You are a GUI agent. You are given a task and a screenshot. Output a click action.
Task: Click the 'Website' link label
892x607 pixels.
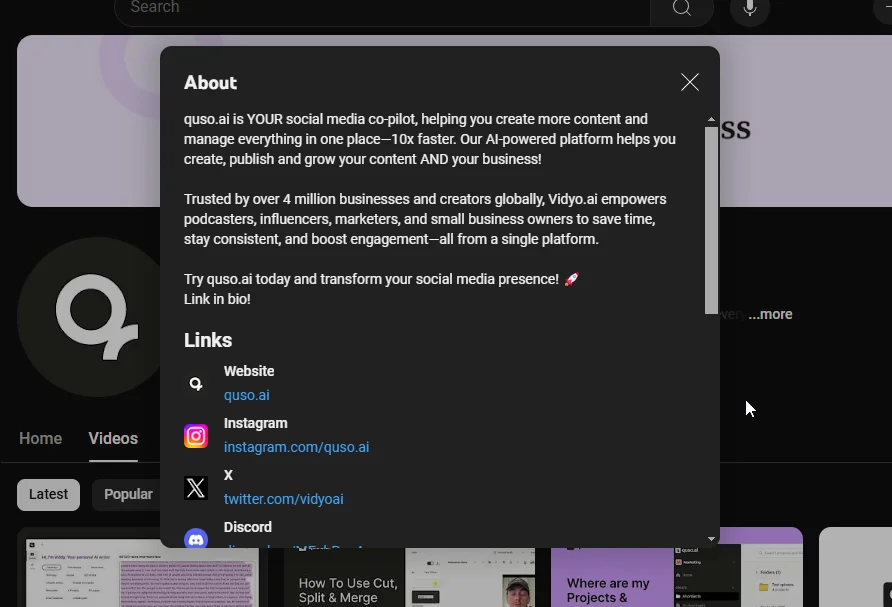(249, 371)
